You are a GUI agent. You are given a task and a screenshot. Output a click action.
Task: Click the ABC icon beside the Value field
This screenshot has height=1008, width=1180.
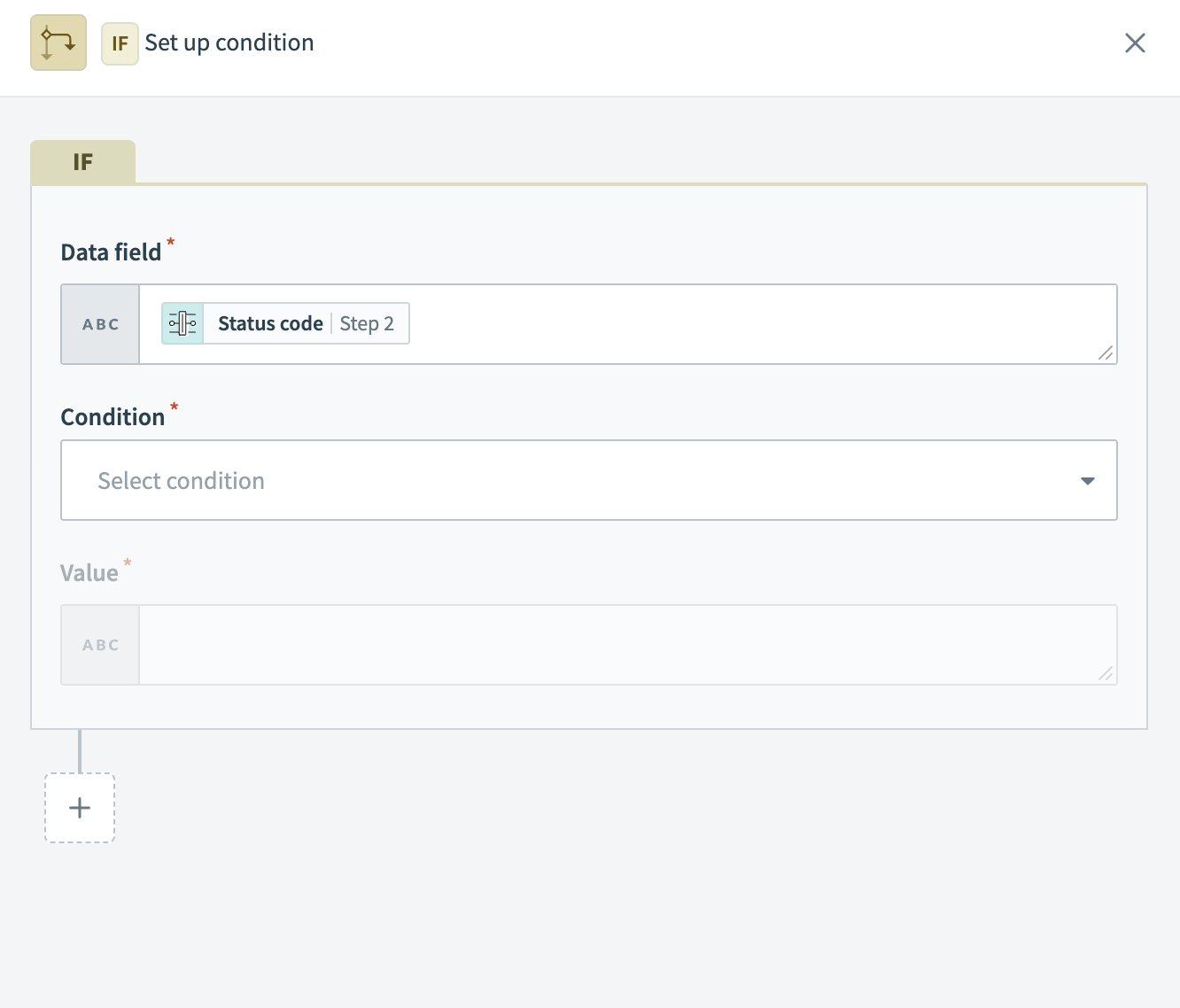[99, 645]
